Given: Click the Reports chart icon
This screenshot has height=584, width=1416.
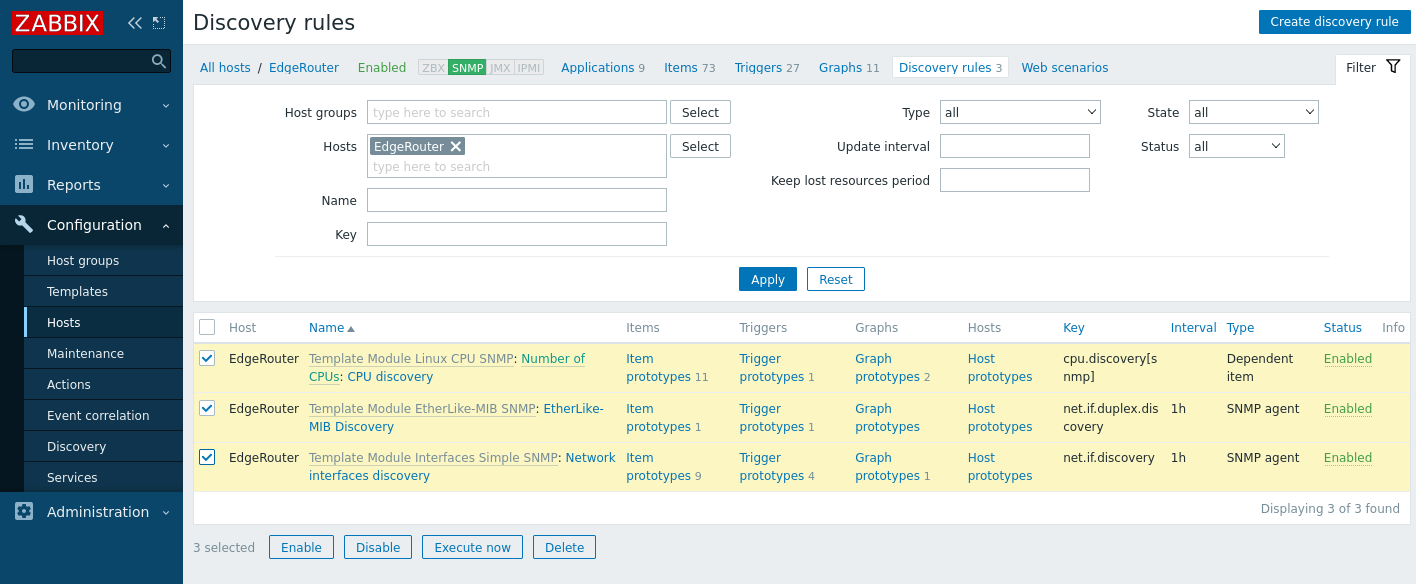Looking at the screenshot, I should click(x=24, y=185).
